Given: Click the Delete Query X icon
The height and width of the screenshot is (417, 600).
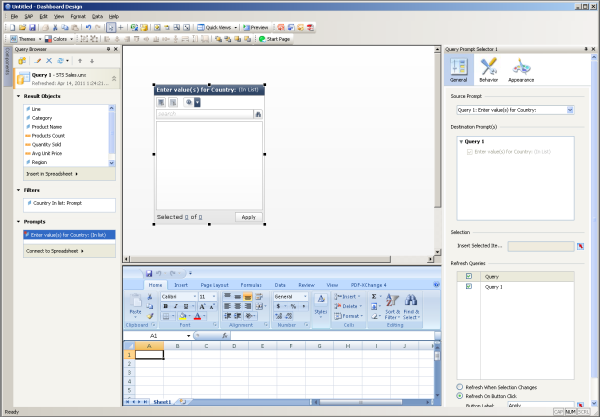Looking at the screenshot, I should click(x=49, y=61).
